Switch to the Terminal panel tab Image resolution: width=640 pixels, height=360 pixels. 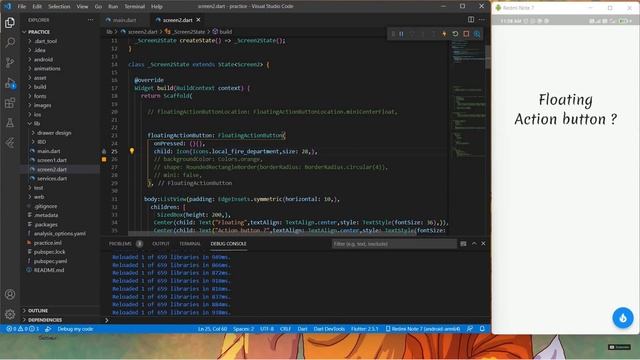click(190, 244)
